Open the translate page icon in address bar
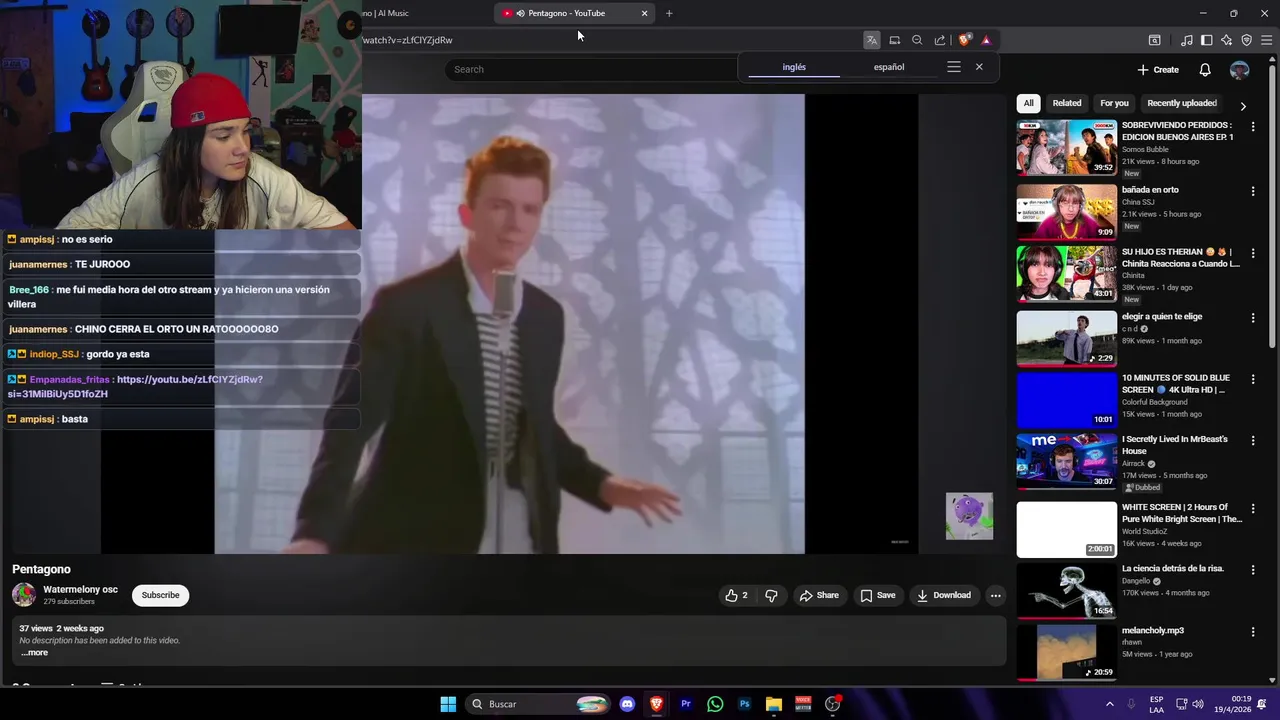This screenshot has height=720, width=1280. click(x=872, y=40)
